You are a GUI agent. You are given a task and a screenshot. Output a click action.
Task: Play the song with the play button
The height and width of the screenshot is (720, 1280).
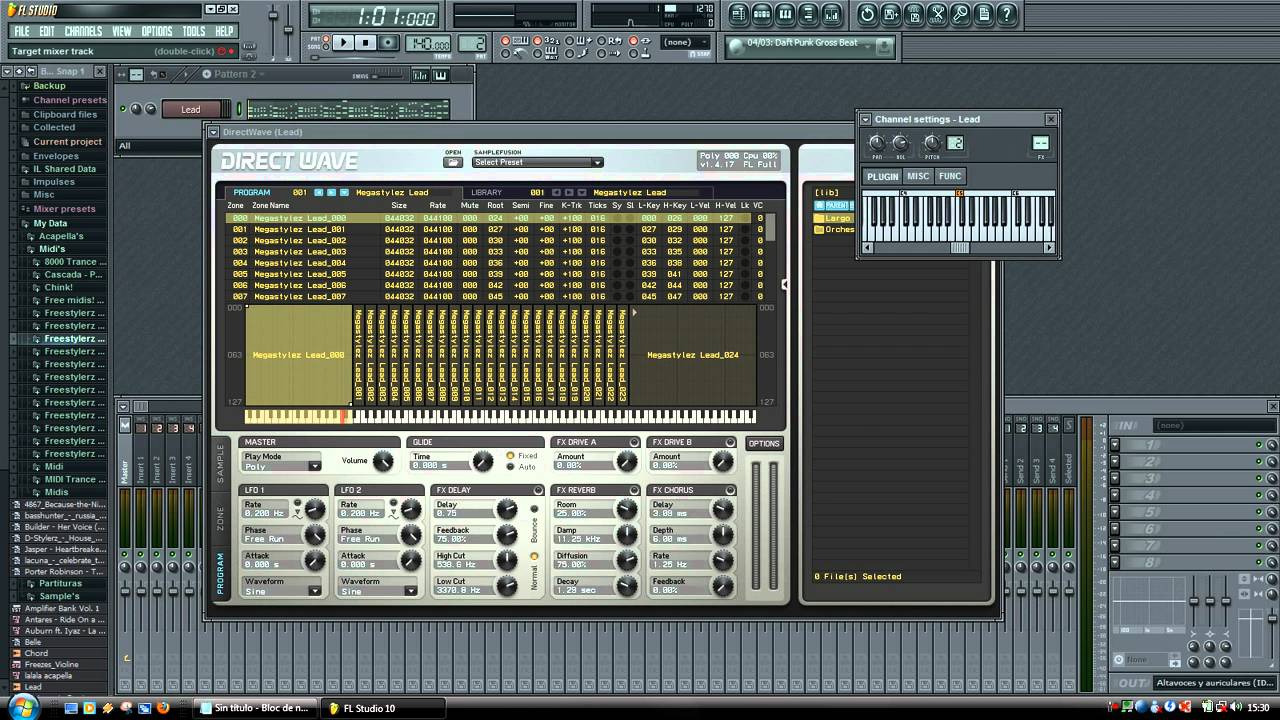point(343,43)
